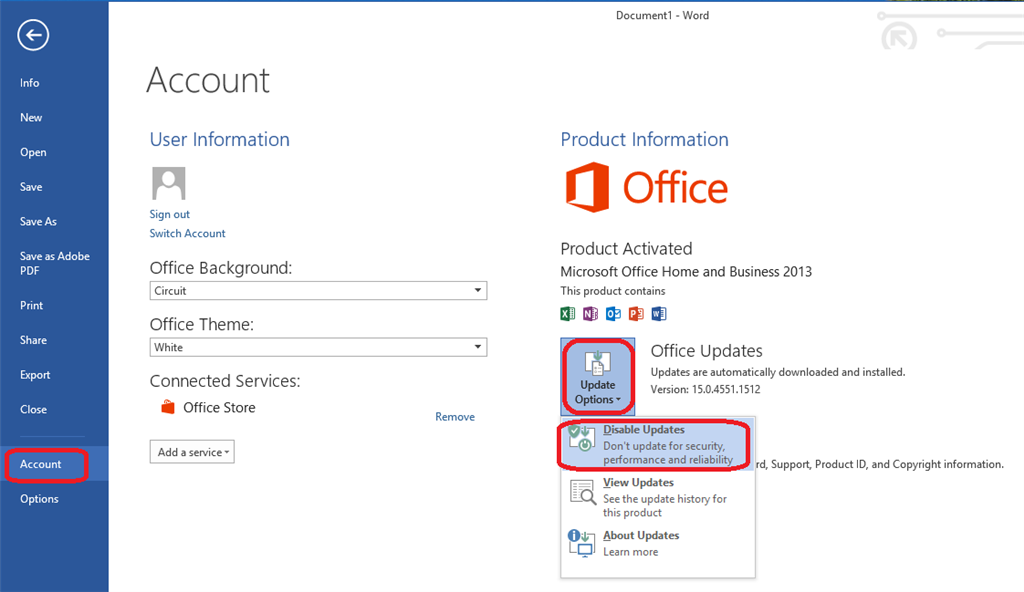Viewport: 1024px width, 592px height.
Task: Click the Excel product icon
Action: 568,314
